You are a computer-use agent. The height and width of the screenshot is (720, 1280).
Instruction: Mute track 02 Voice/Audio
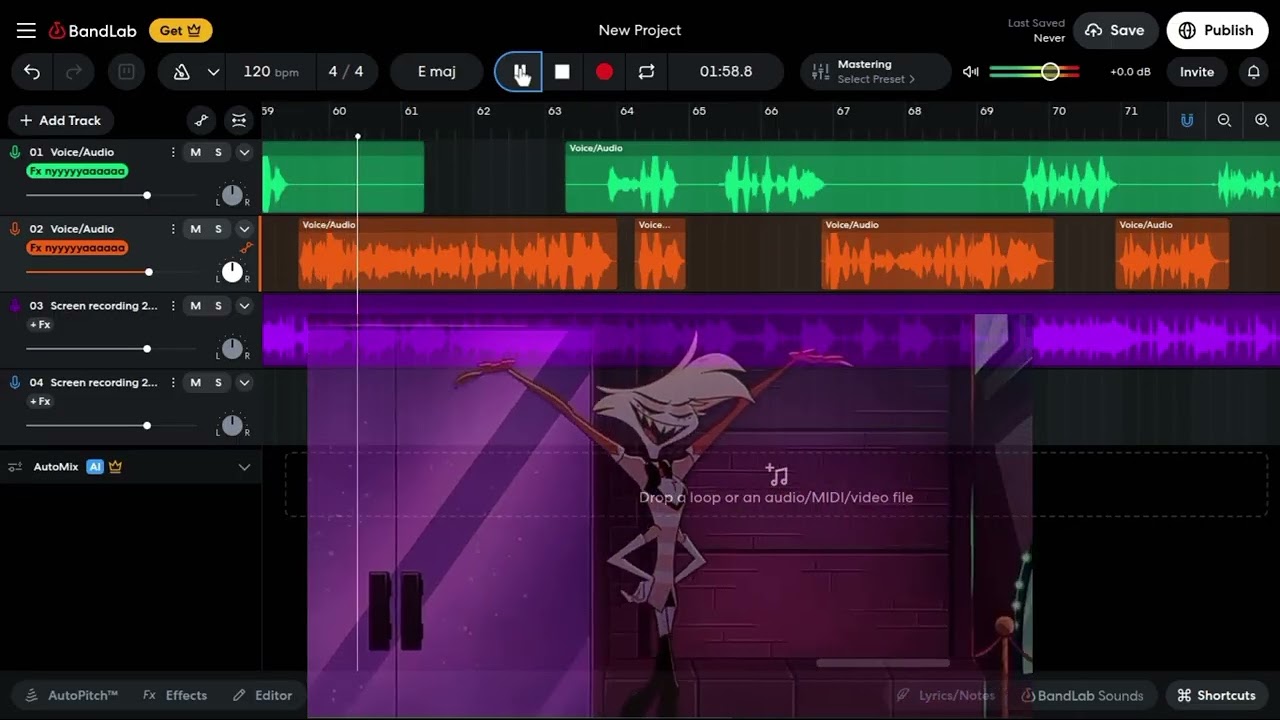click(195, 229)
